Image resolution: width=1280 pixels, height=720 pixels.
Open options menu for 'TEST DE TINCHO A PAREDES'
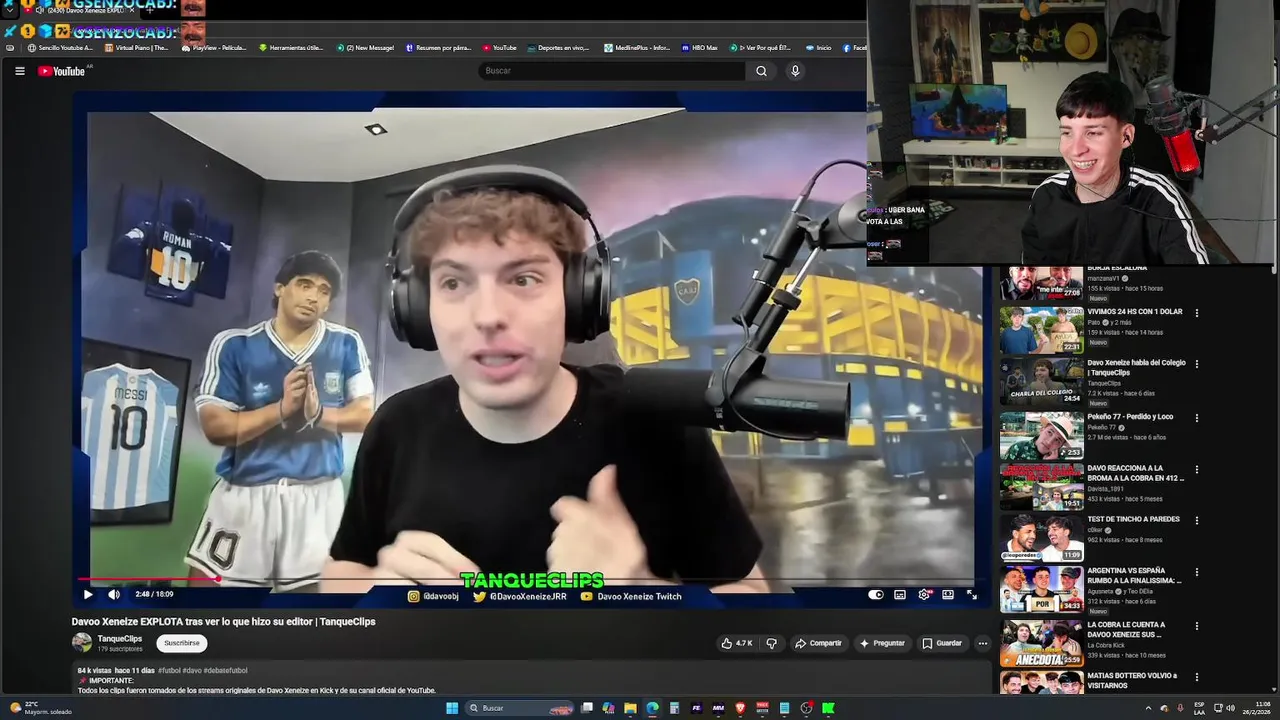click(1197, 521)
